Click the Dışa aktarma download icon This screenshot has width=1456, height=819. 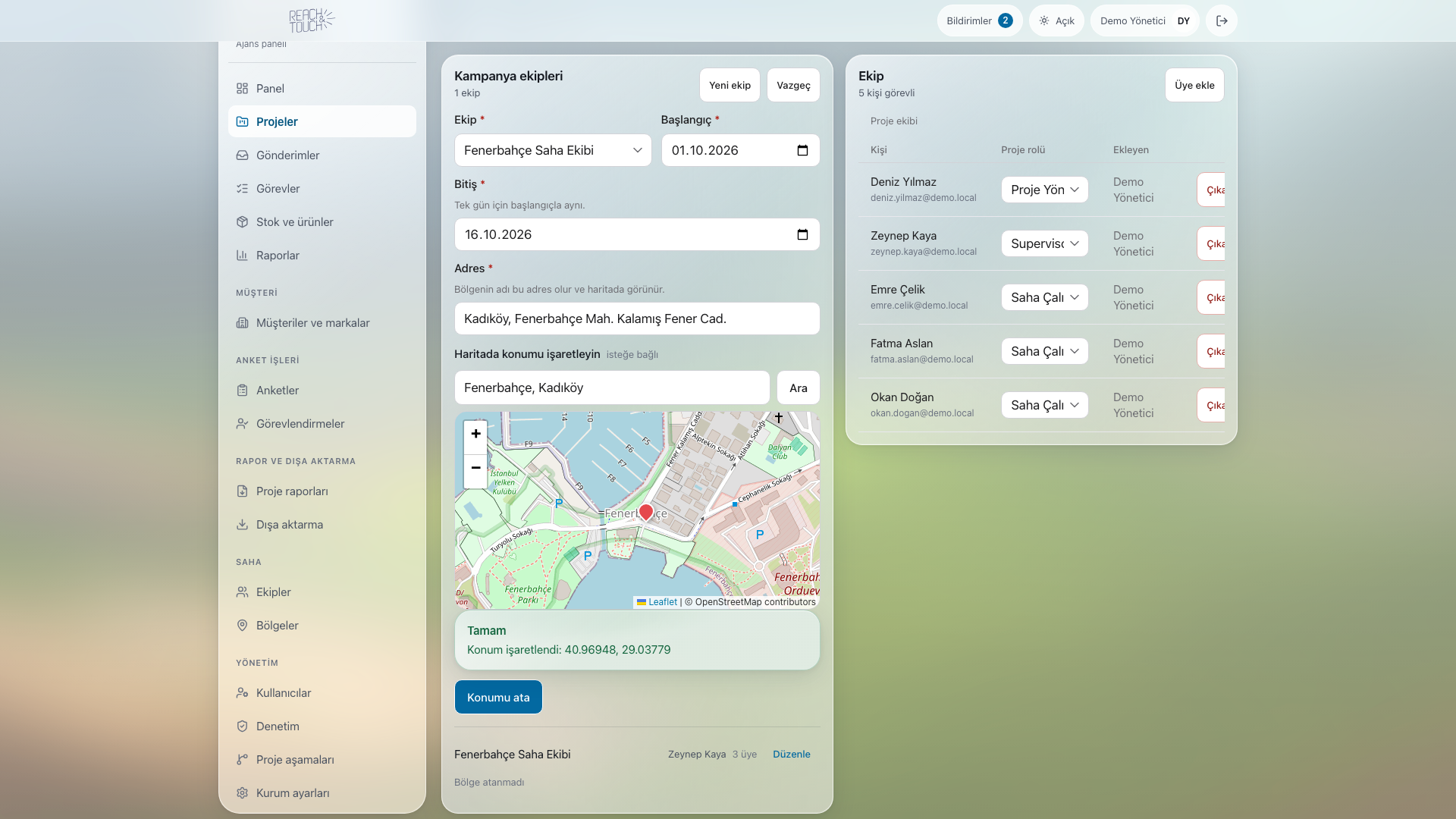242,524
